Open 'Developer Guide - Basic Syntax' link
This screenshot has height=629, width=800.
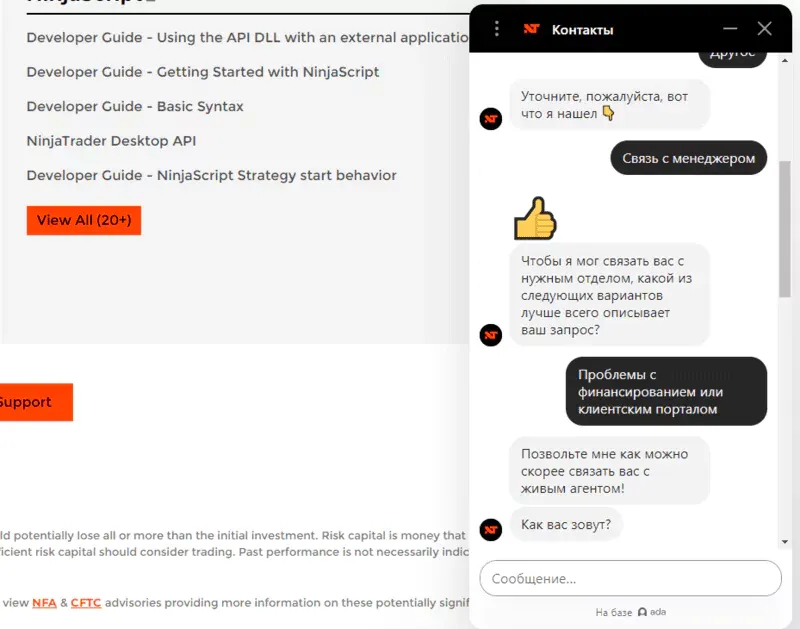135,106
